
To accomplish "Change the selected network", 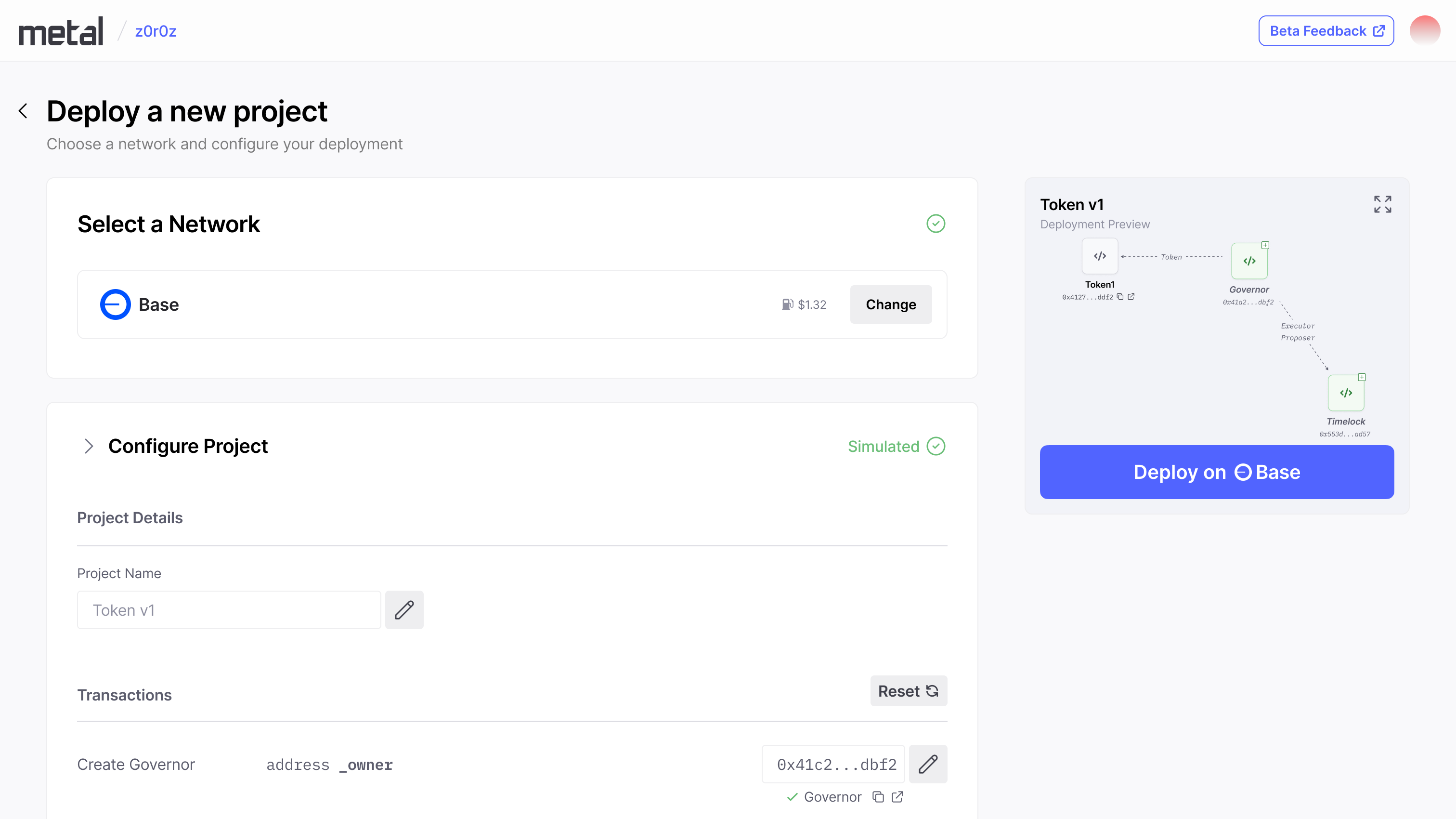I will (x=891, y=304).
